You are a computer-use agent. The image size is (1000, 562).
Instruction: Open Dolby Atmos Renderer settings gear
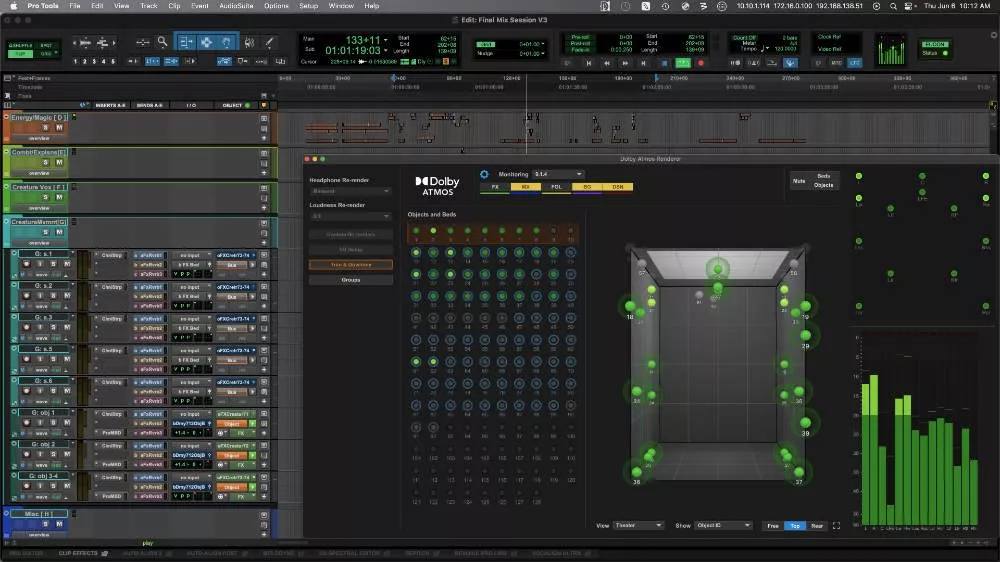tap(484, 174)
